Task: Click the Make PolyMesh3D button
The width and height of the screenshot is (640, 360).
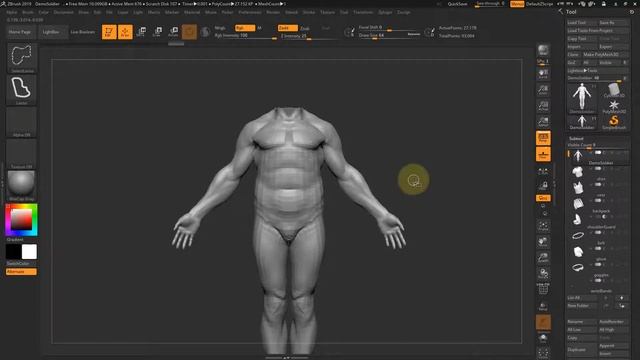Action: (606, 54)
